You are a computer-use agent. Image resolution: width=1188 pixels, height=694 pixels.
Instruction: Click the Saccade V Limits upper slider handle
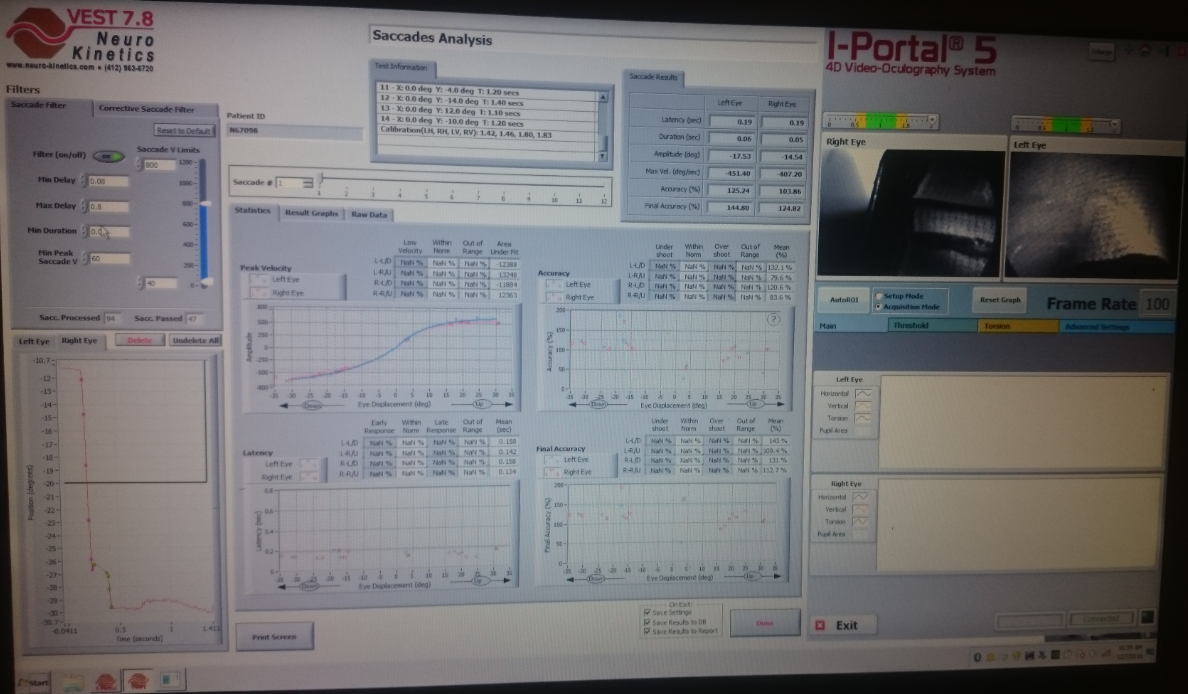click(205, 204)
